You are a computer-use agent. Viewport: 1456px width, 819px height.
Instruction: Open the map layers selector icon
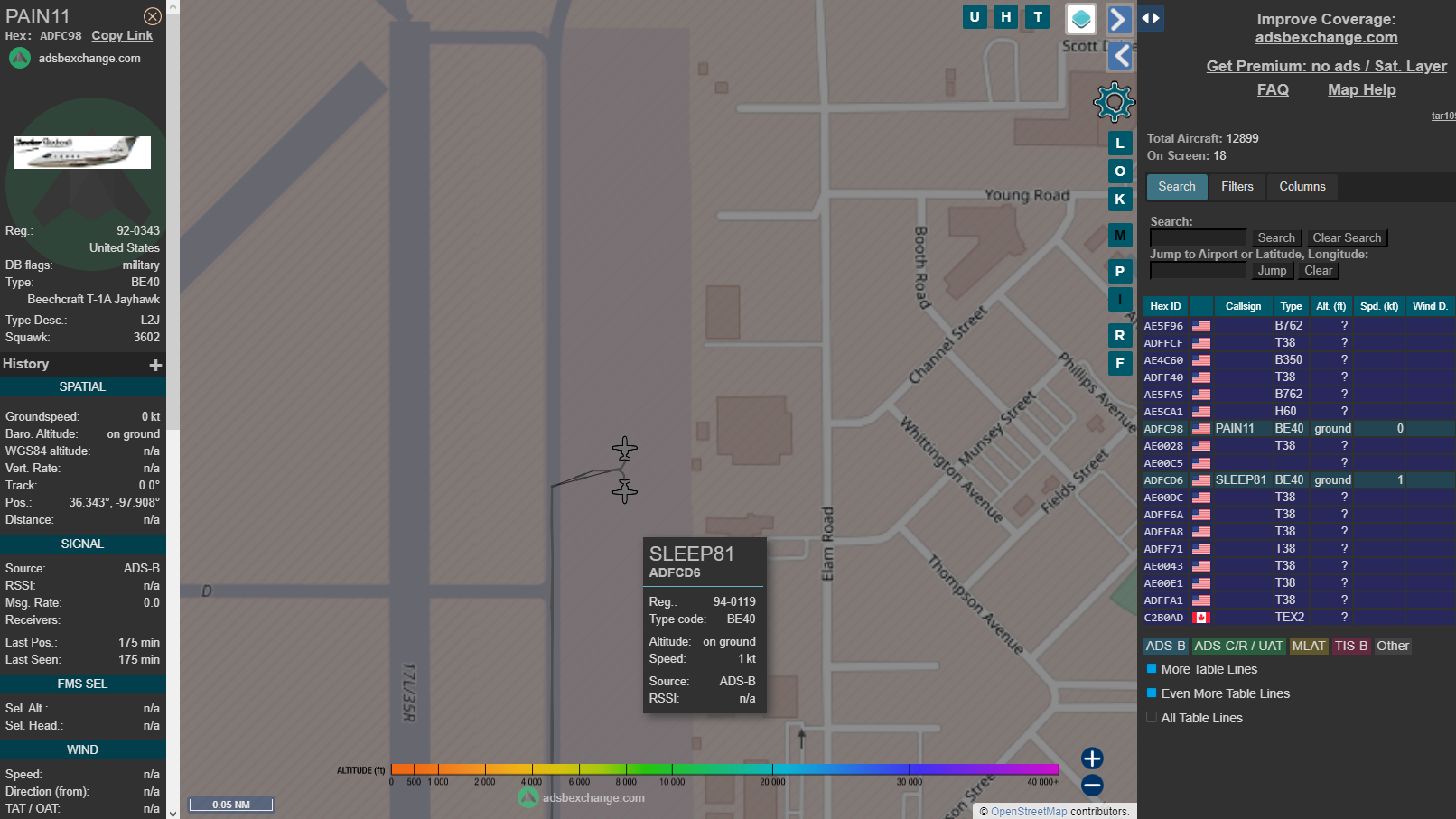click(x=1081, y=19)
